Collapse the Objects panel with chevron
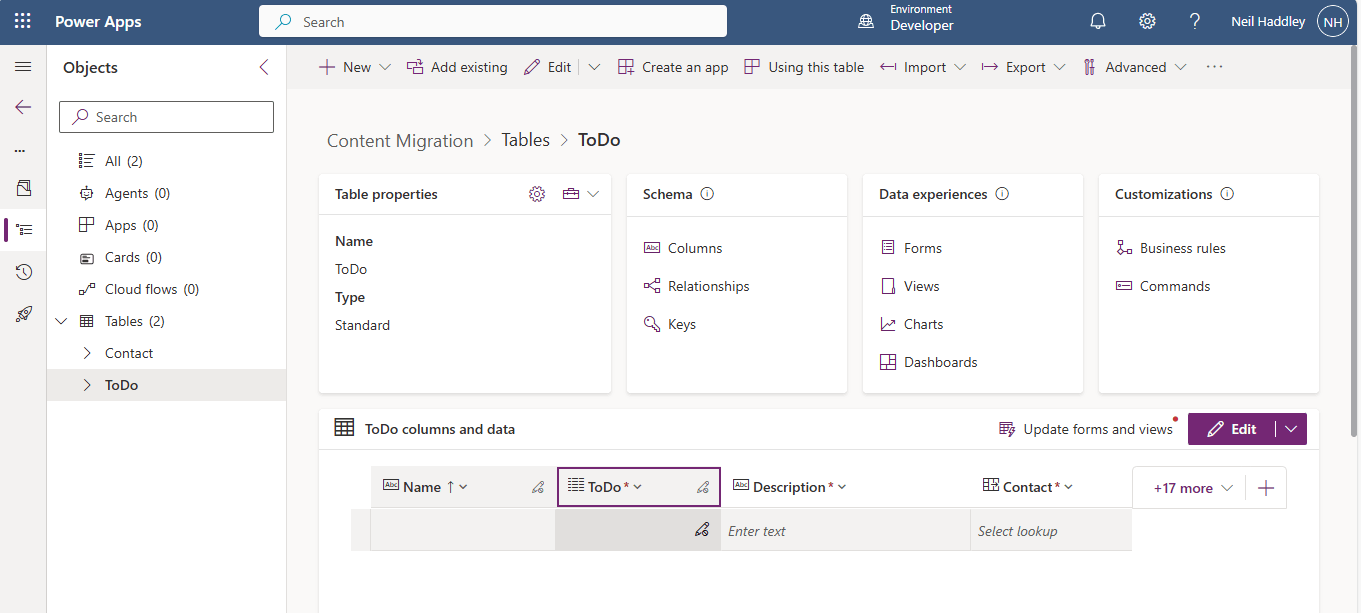 264,67
